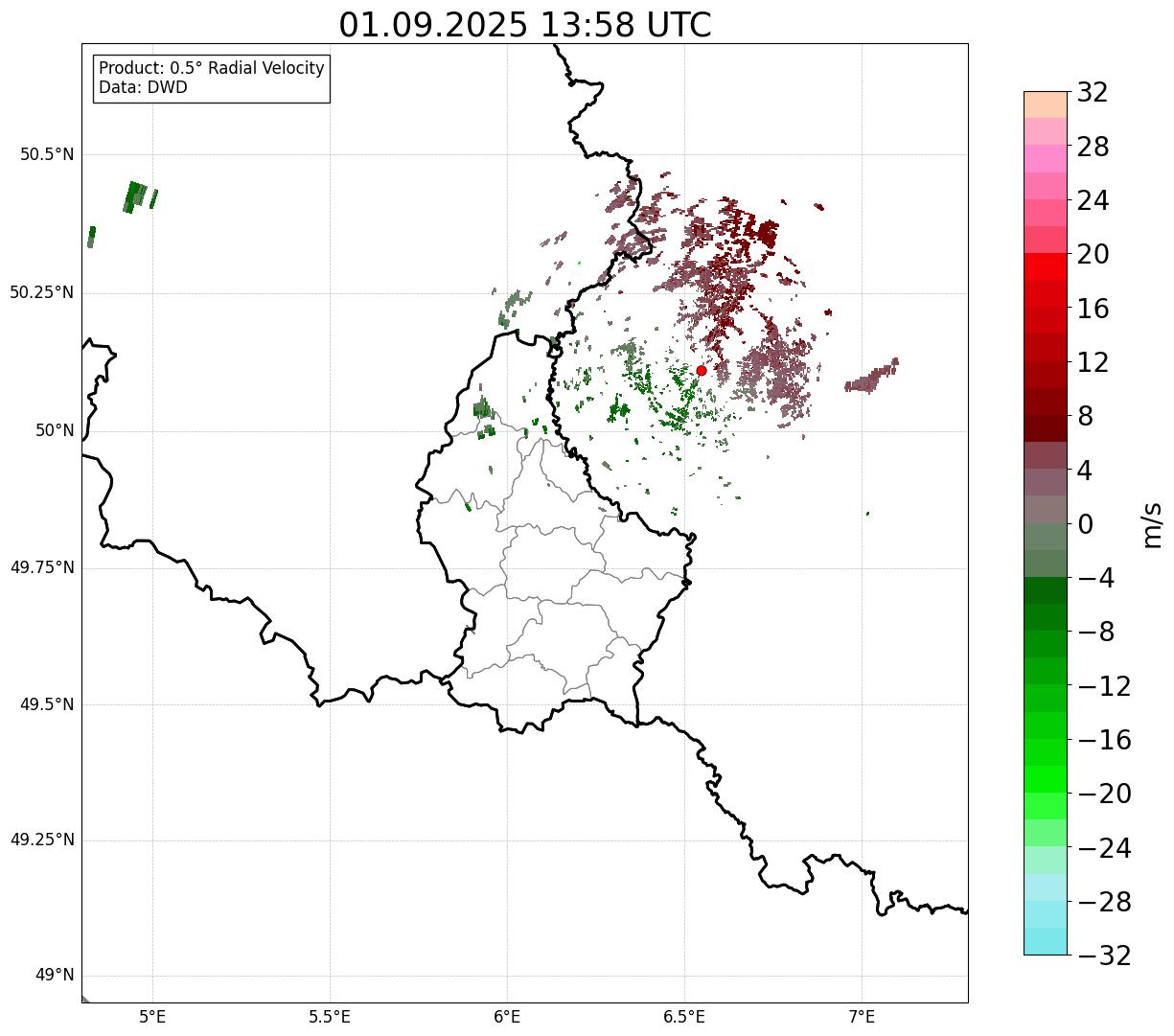Screen dimensions: 1174x1036
Task: Click the dark maroon swatch just below 8
Action: [1045, 428]
